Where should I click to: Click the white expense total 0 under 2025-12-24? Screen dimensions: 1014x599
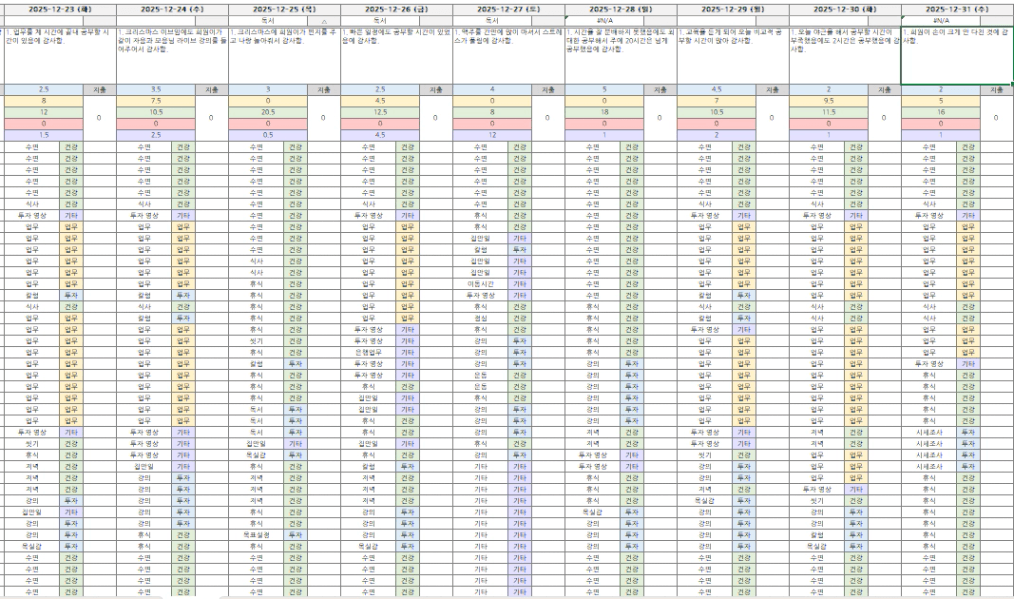click(211, 118)
